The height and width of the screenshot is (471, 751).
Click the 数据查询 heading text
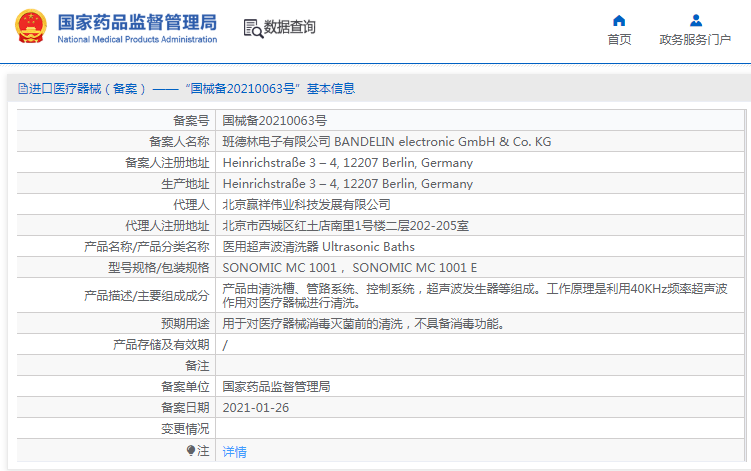290,27
